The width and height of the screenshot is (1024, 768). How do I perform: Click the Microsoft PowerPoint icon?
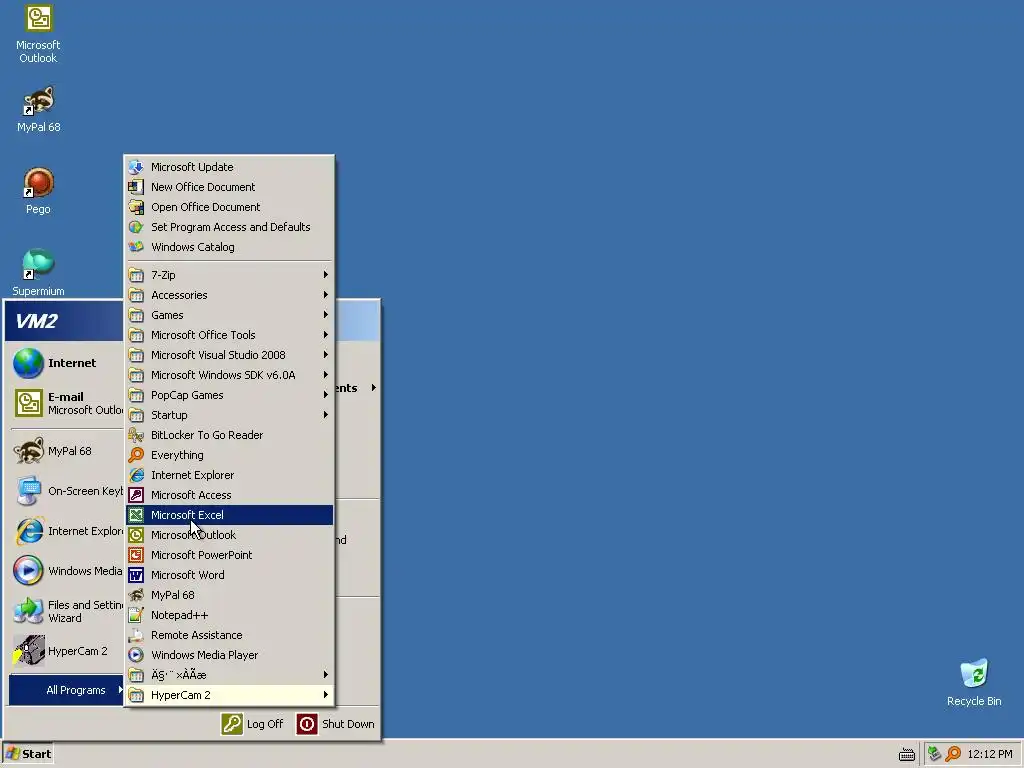pyautogui.click(x=136, y=555)
